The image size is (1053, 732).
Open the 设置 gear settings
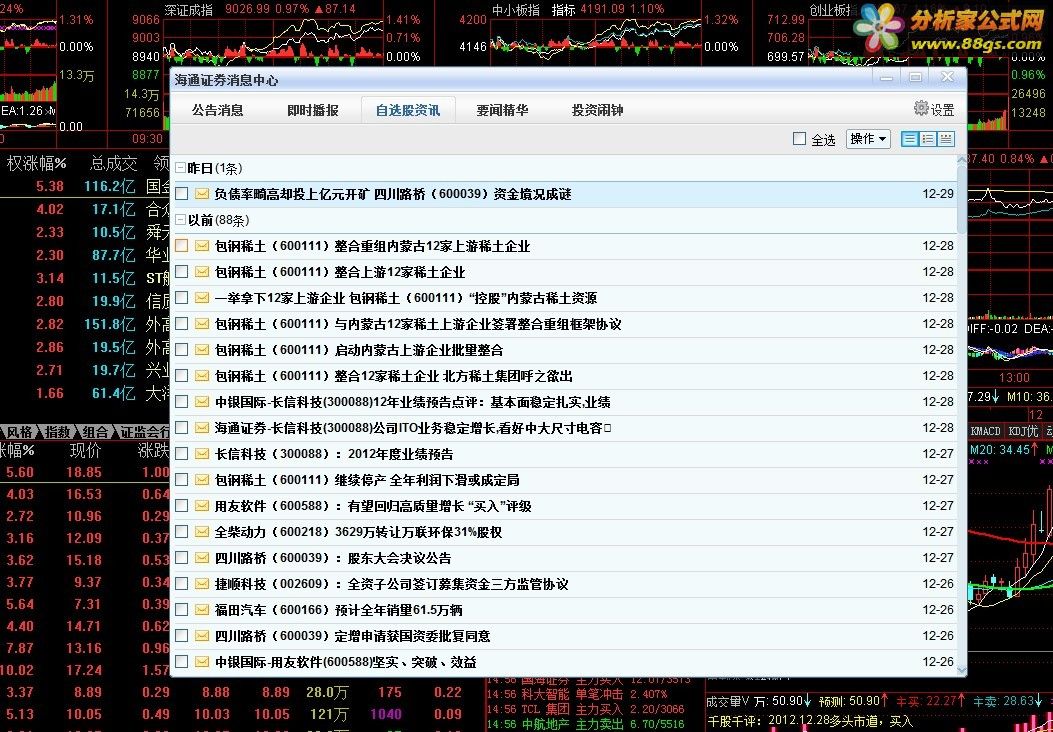[934, 109]
